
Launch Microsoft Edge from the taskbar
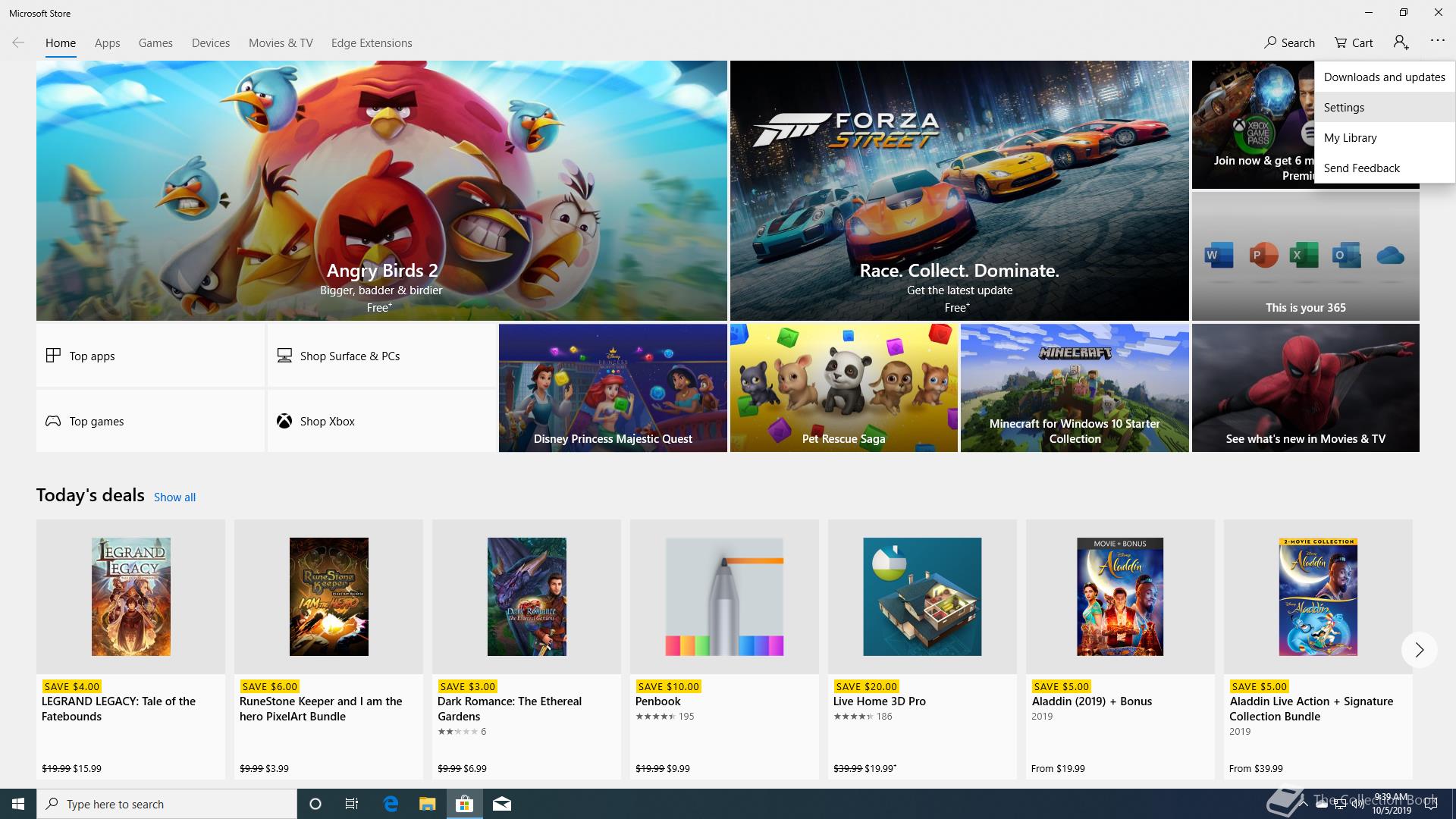(x=391, y=804)
